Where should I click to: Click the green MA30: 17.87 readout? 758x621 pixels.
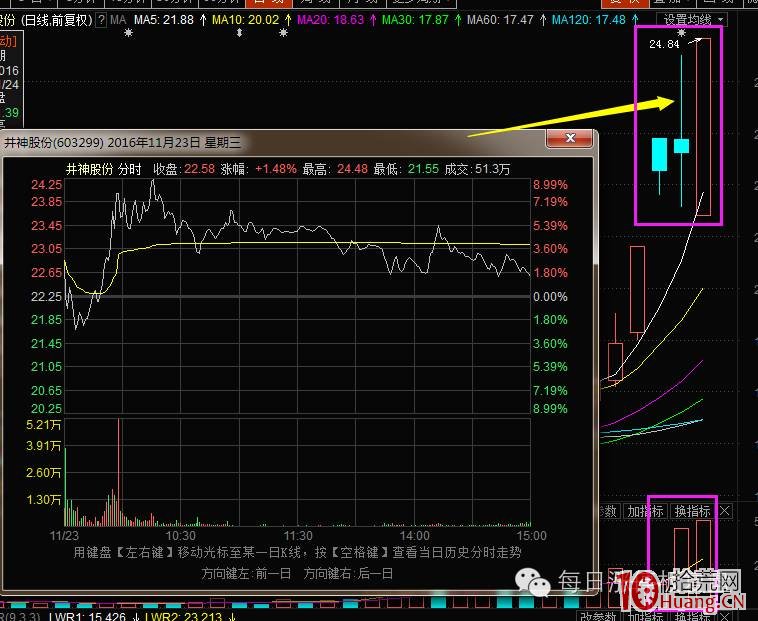(415, 20)
